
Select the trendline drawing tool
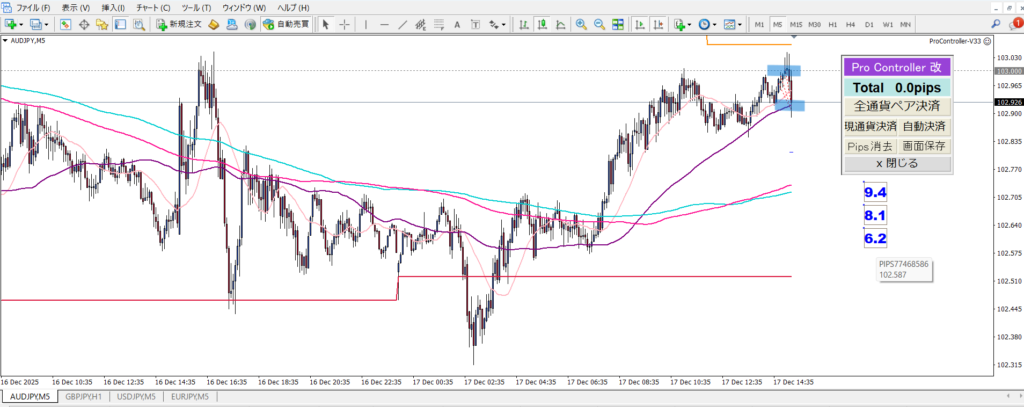(399, 24)
